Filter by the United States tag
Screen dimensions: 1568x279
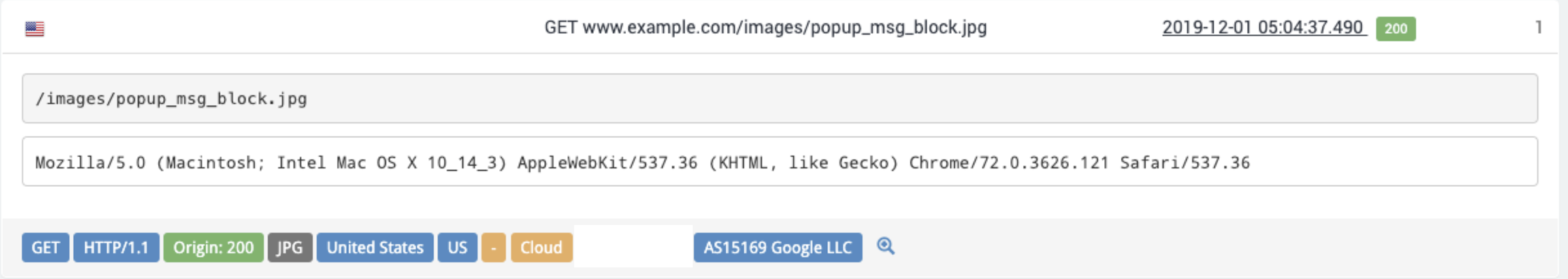375,248
